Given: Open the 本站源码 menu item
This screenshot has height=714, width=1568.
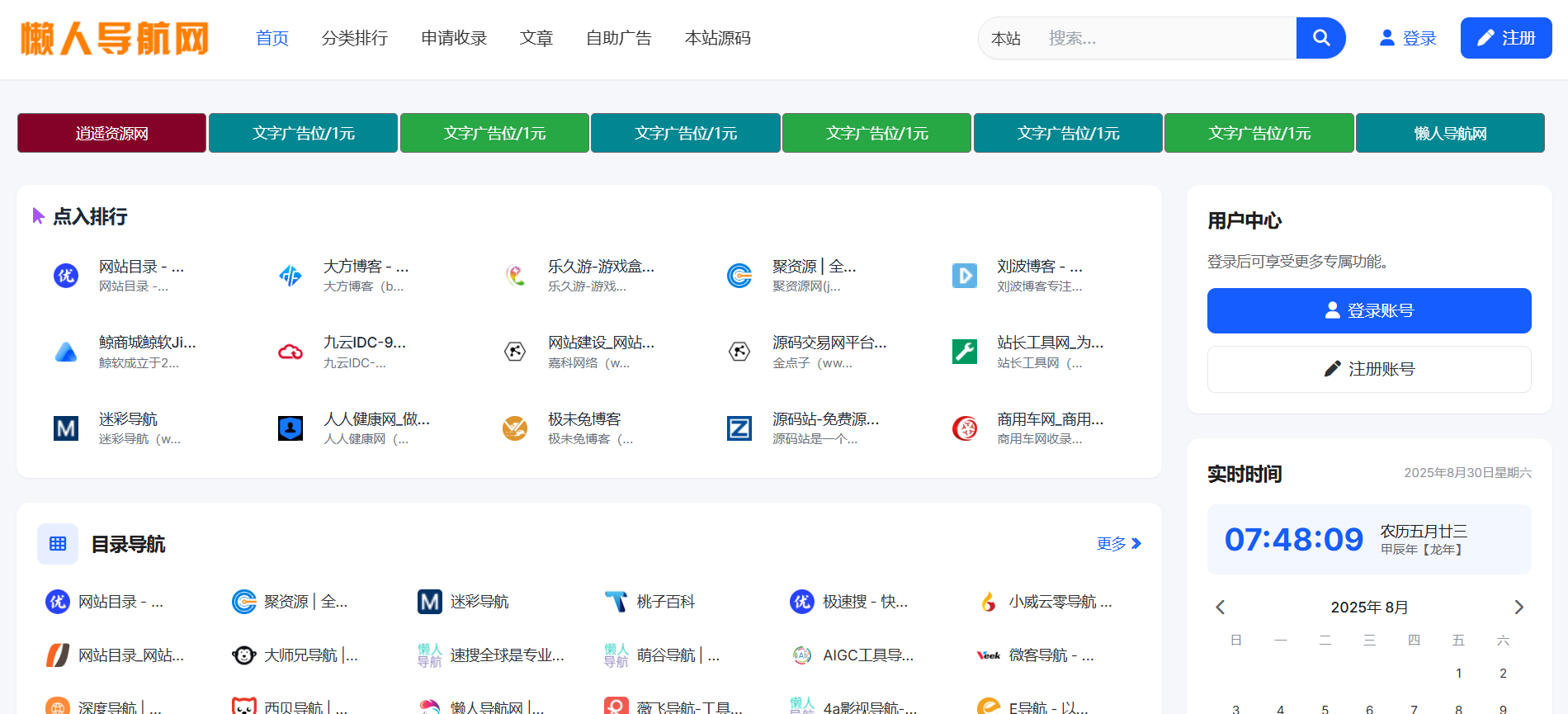Looking at the screenshot, I should point(718,38).
